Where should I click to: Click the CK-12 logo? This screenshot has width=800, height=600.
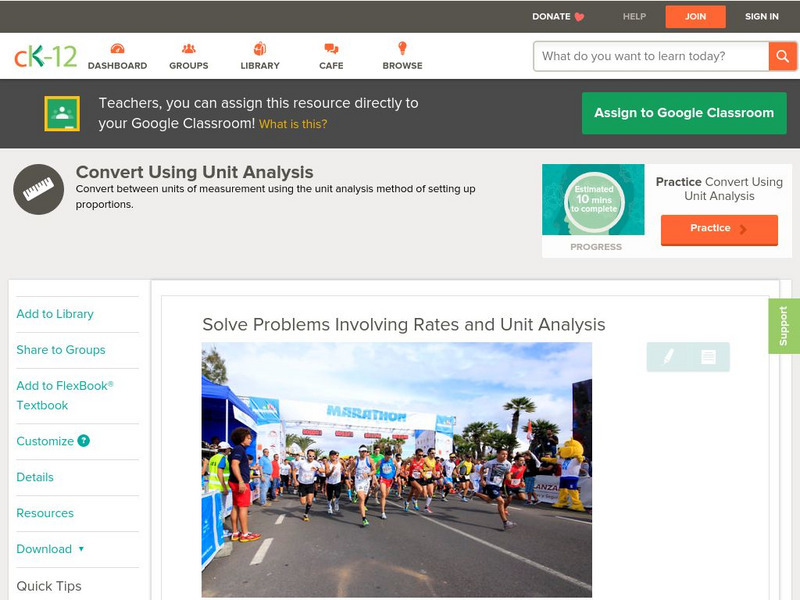point(45,56)
